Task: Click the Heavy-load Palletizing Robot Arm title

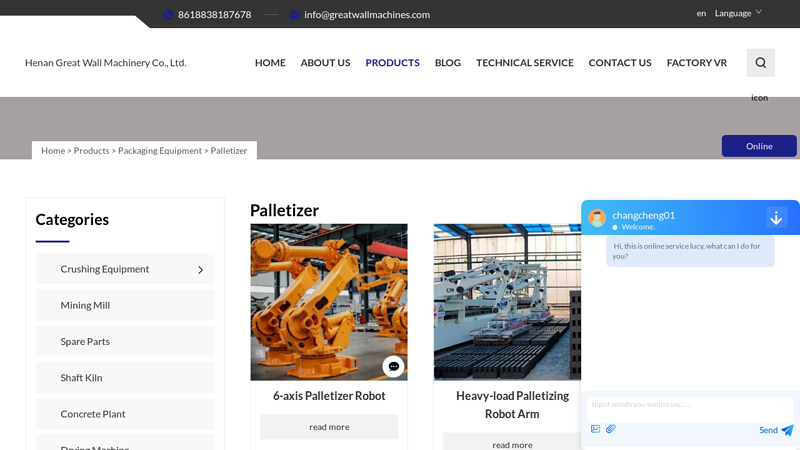Action: pos(512,405)
